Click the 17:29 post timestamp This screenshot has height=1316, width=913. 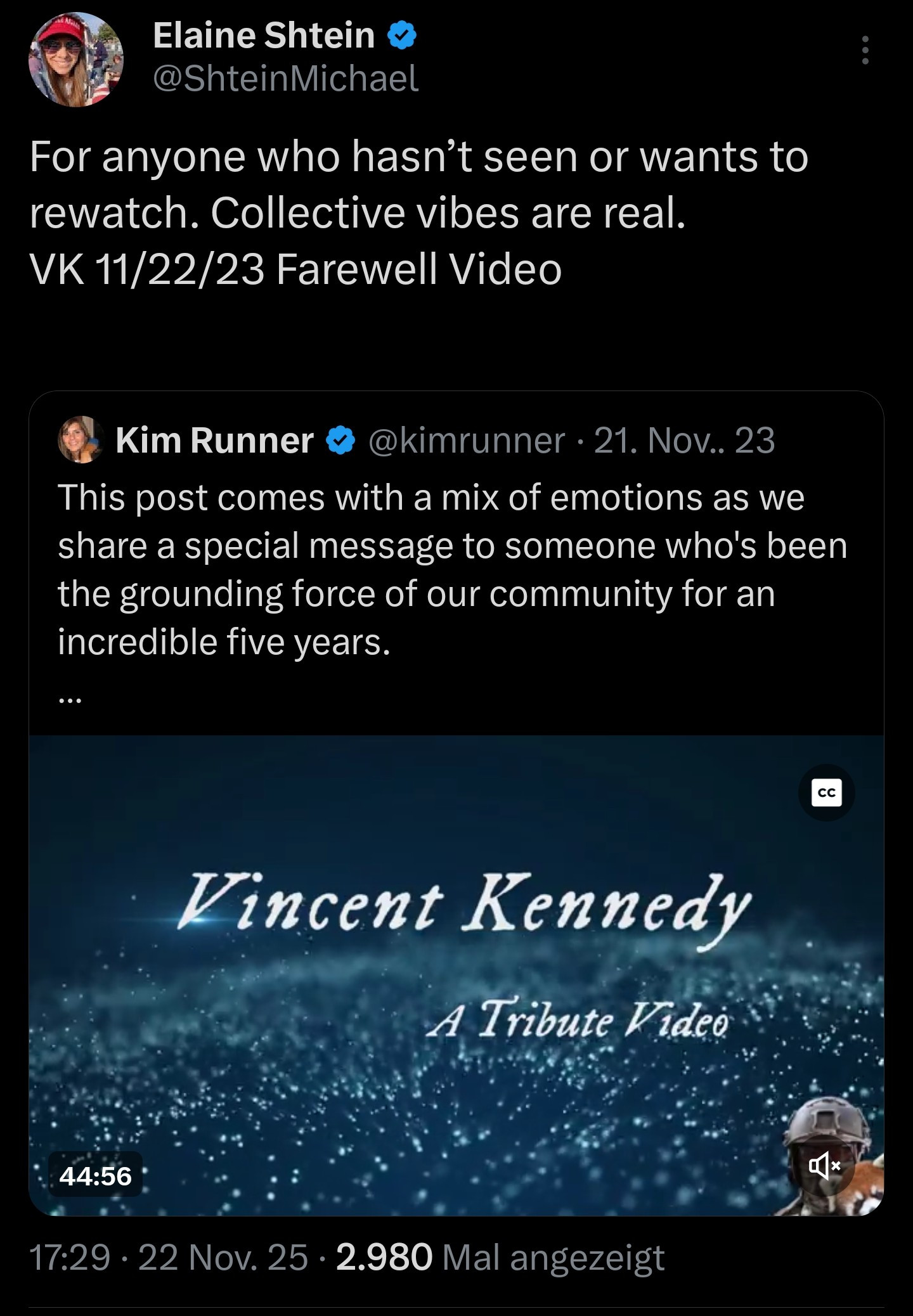[x=70, y=1258]
